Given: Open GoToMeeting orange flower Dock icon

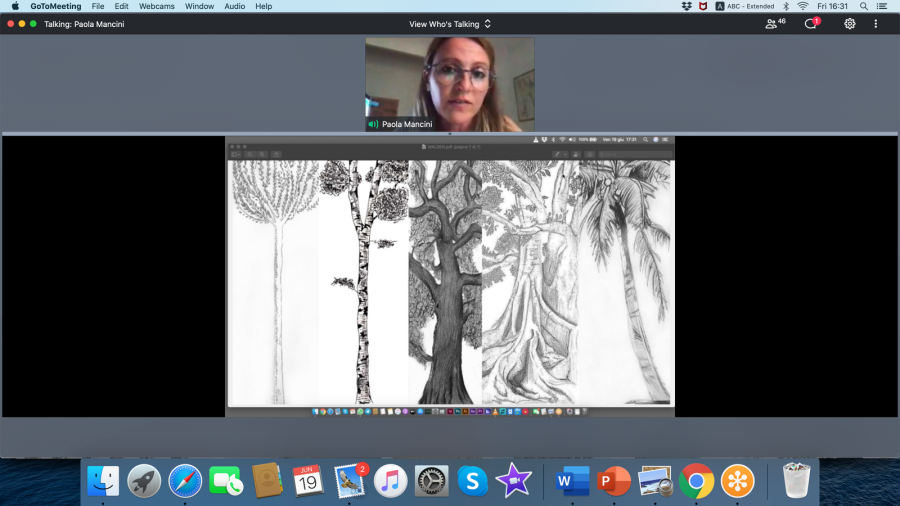Looking at the screenshot, I should [x=738, y=481].
